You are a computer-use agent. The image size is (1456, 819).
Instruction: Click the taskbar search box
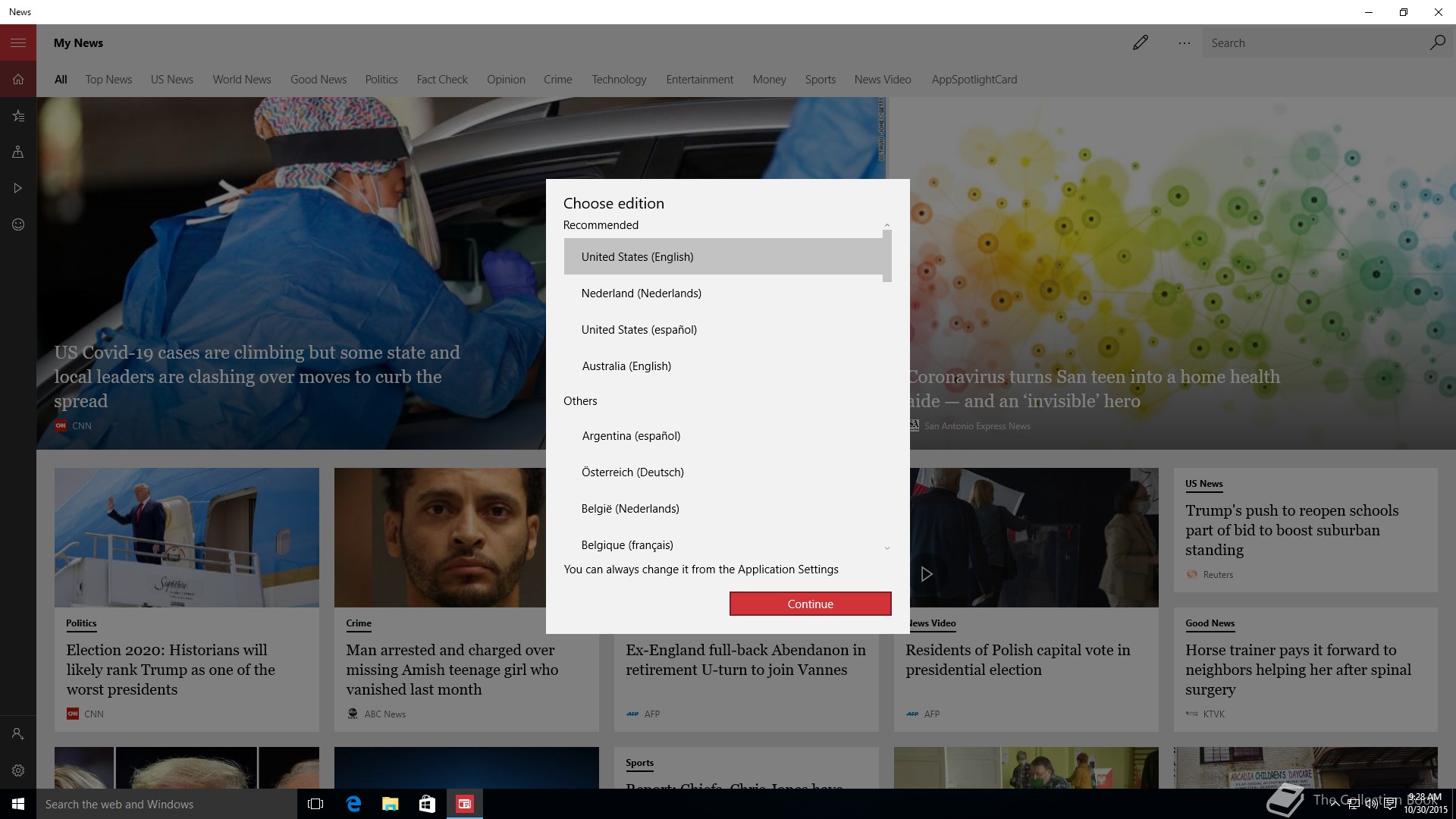point(167,804)
